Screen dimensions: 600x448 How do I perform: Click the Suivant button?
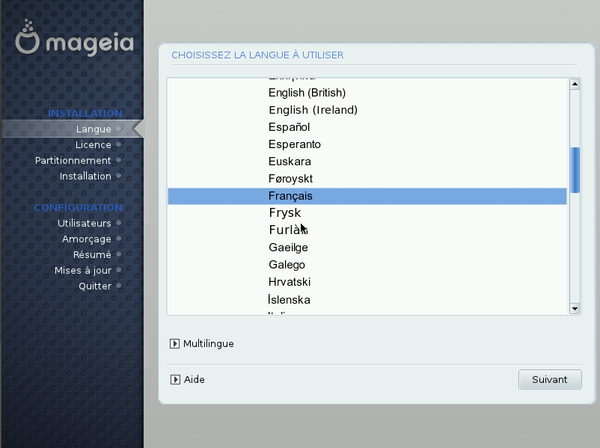550,380
